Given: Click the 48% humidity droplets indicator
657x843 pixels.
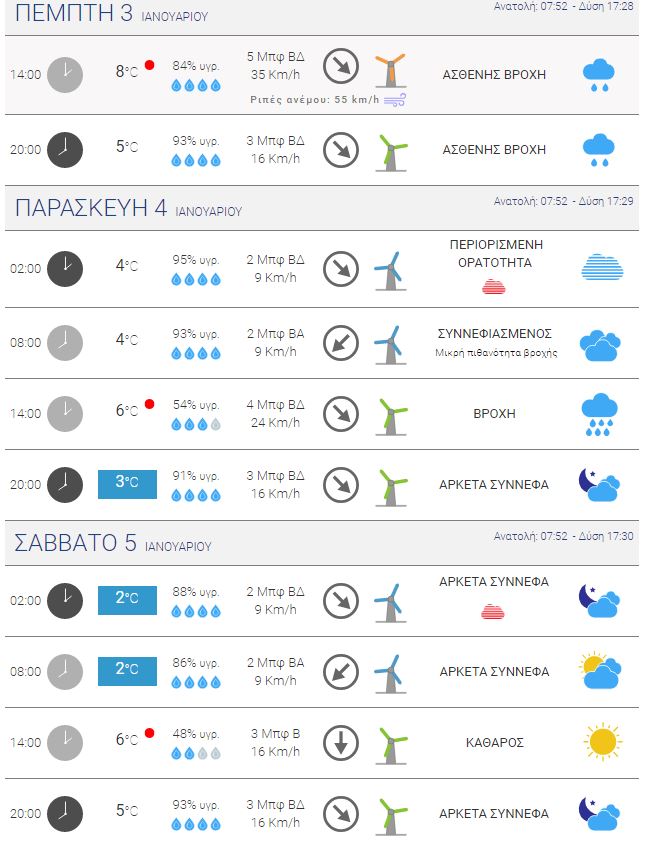Looking at the screenshot, I should tap(196, 754).
